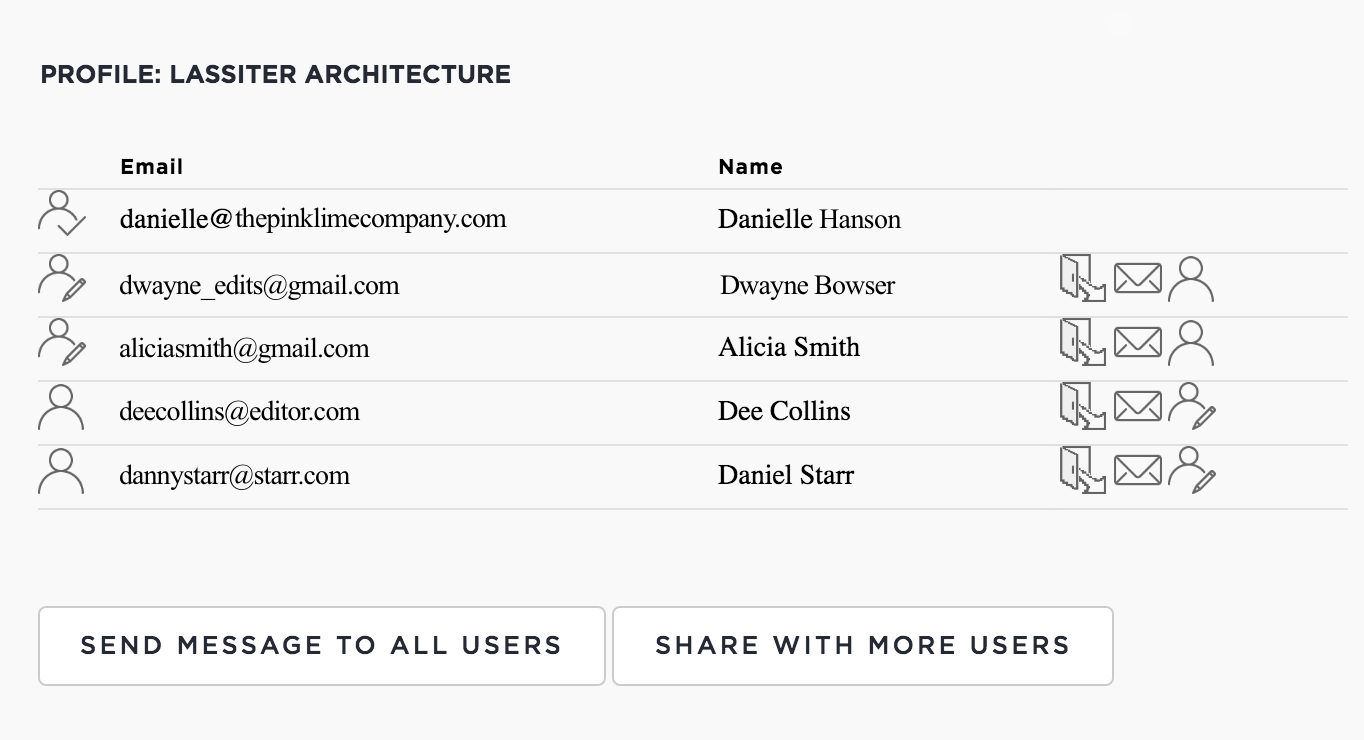Click remove-access door icon for Daniel Starr

coord(1083,470)
